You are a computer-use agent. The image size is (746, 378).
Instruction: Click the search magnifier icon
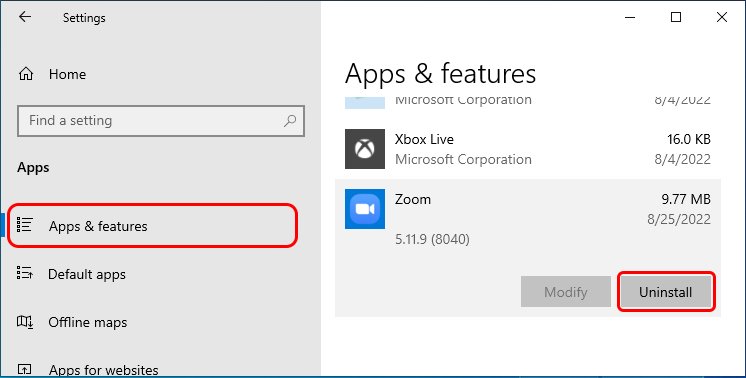(x=290, y=121)
